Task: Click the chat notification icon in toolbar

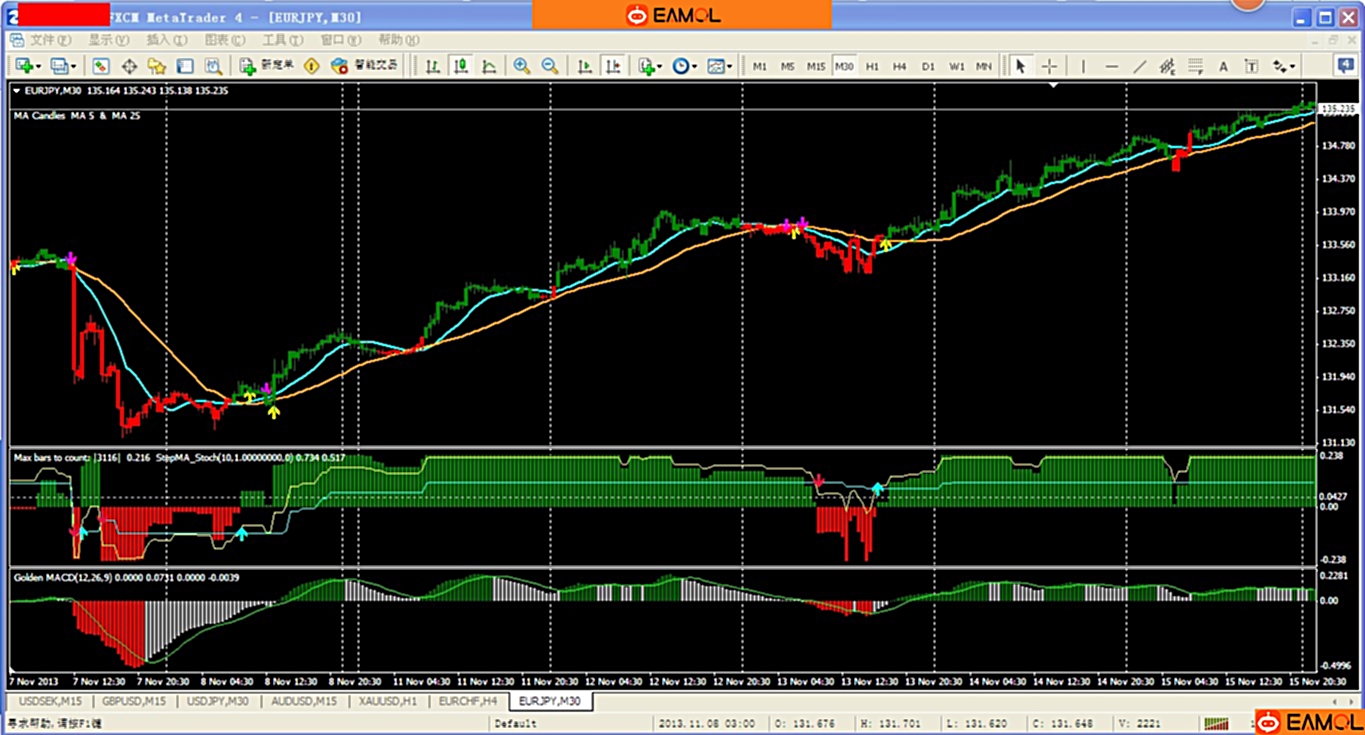Action: tap(1346, 65)
